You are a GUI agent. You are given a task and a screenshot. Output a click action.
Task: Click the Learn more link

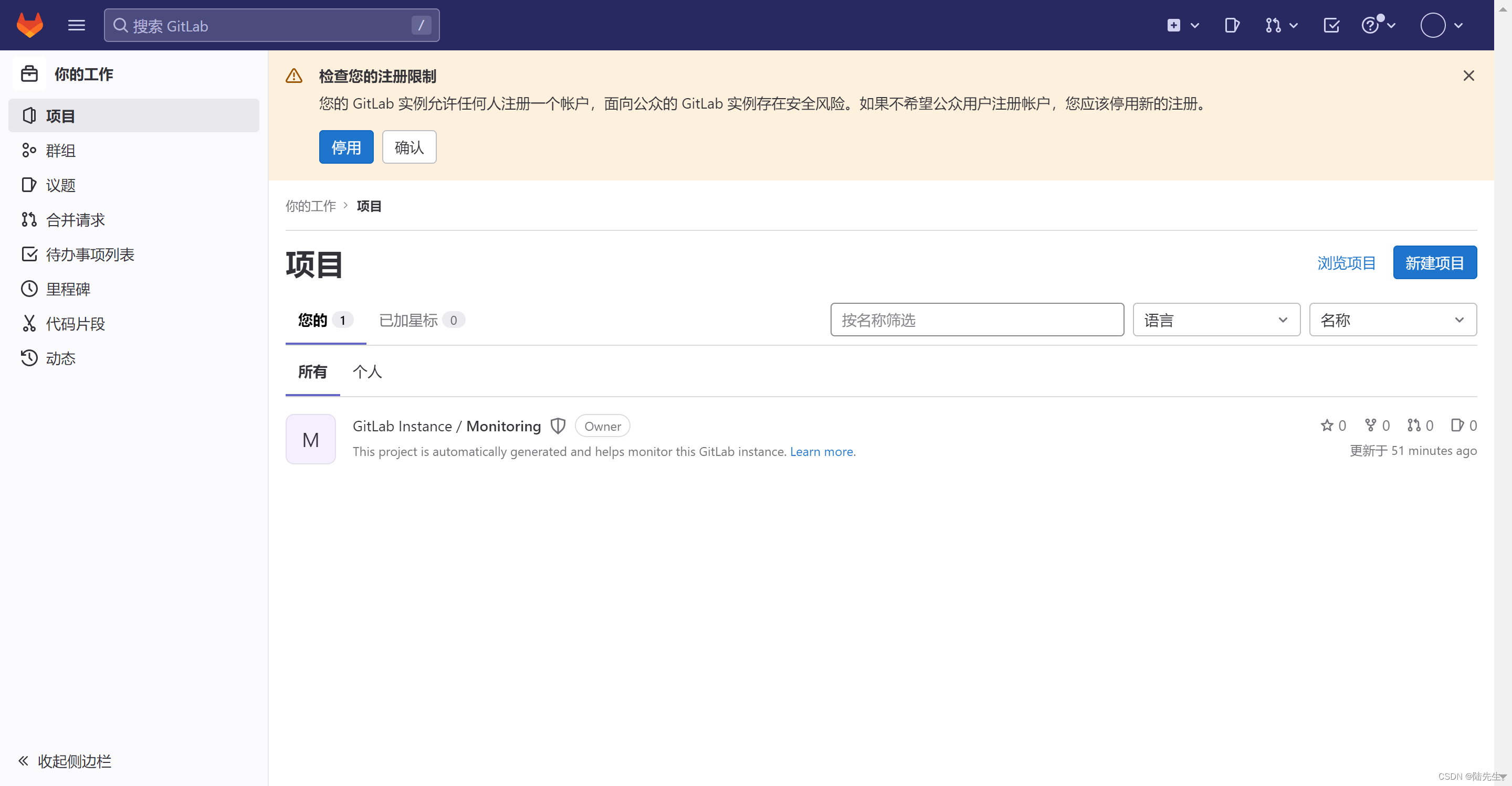[821, 452]
